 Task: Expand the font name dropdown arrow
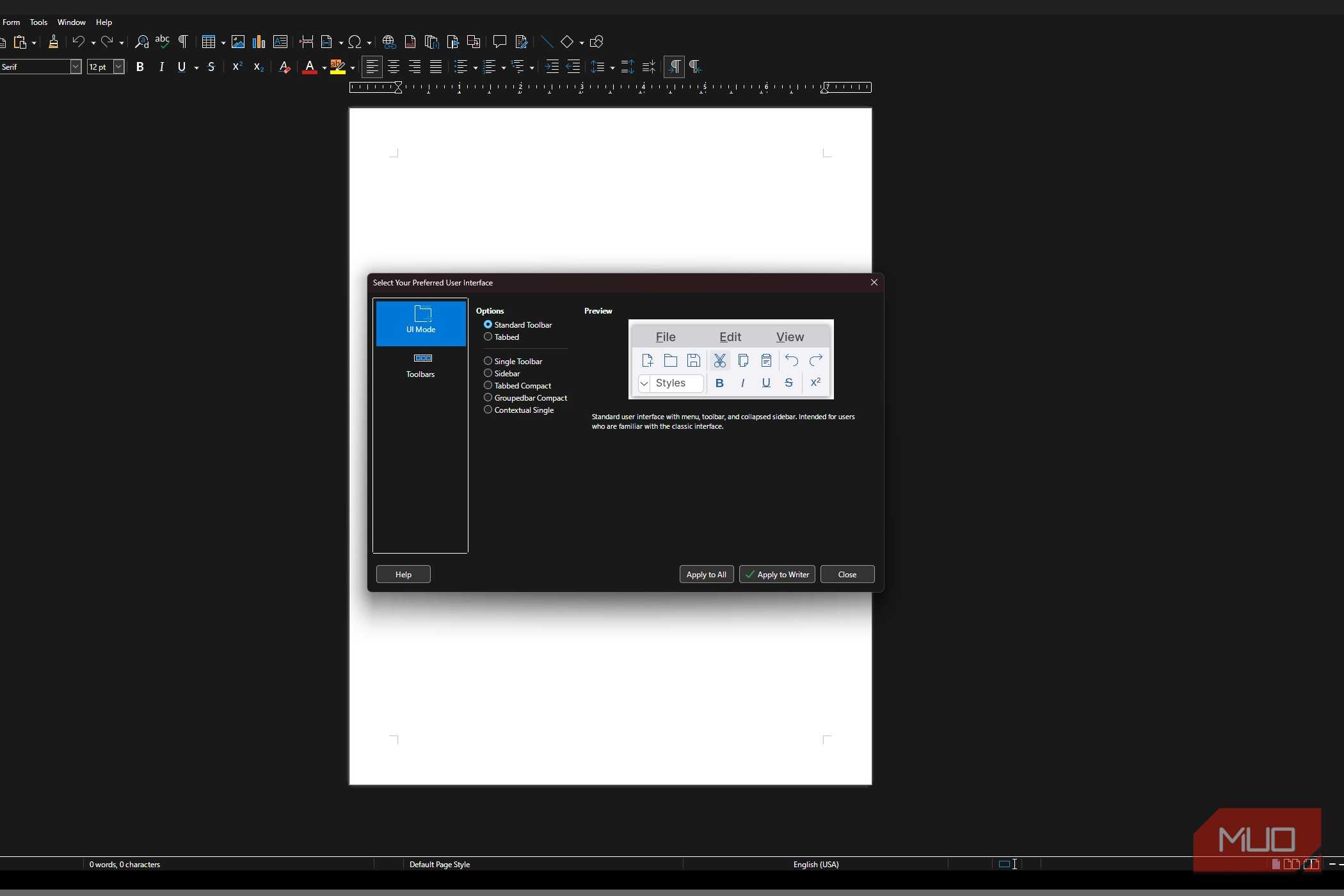click(76, 67)
